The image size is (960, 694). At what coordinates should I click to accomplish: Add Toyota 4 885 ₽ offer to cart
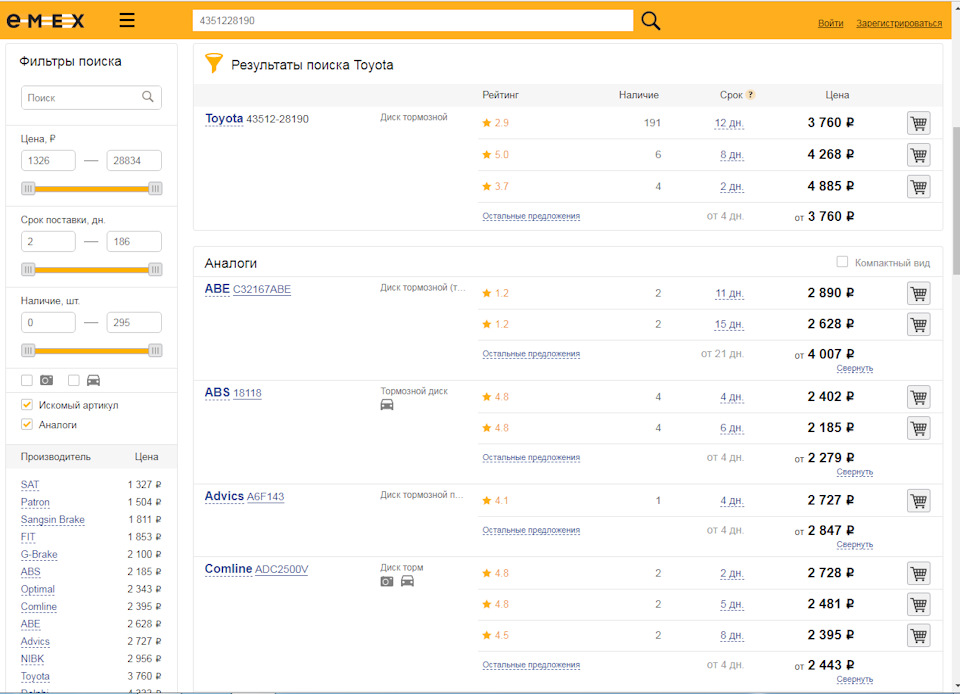918,187
